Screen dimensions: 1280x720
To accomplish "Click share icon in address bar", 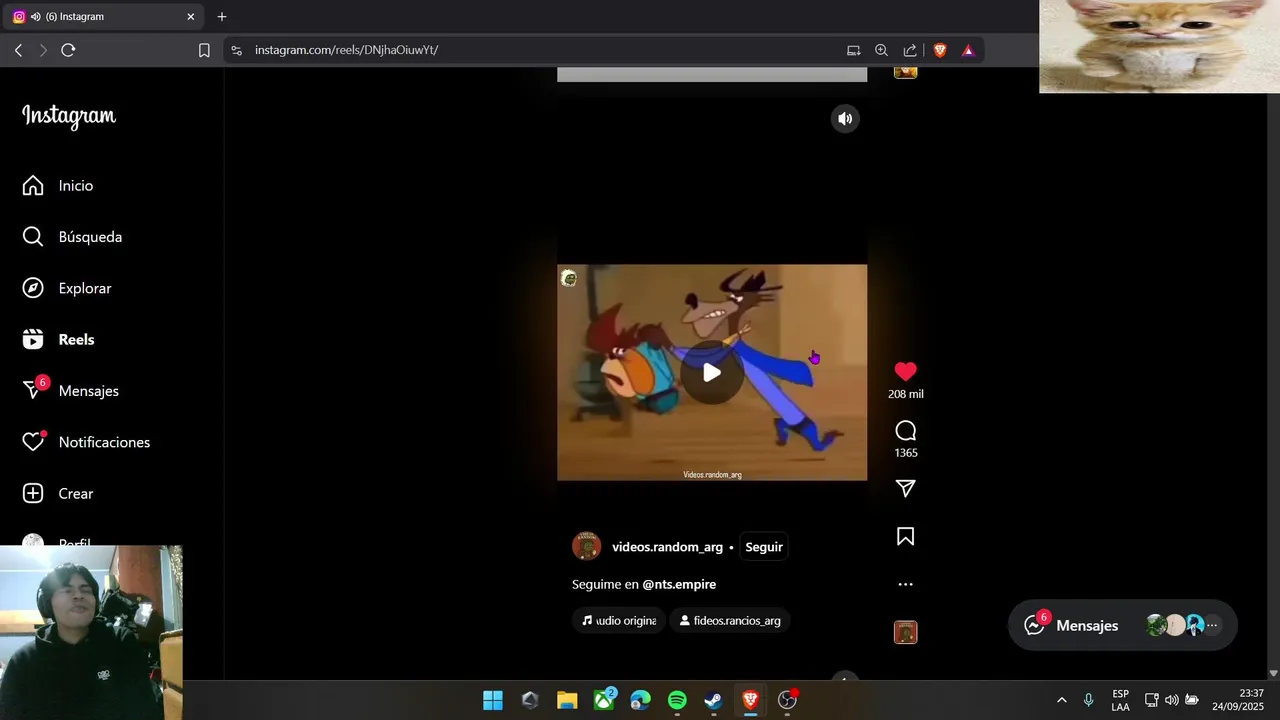I will tap(910, 50).
